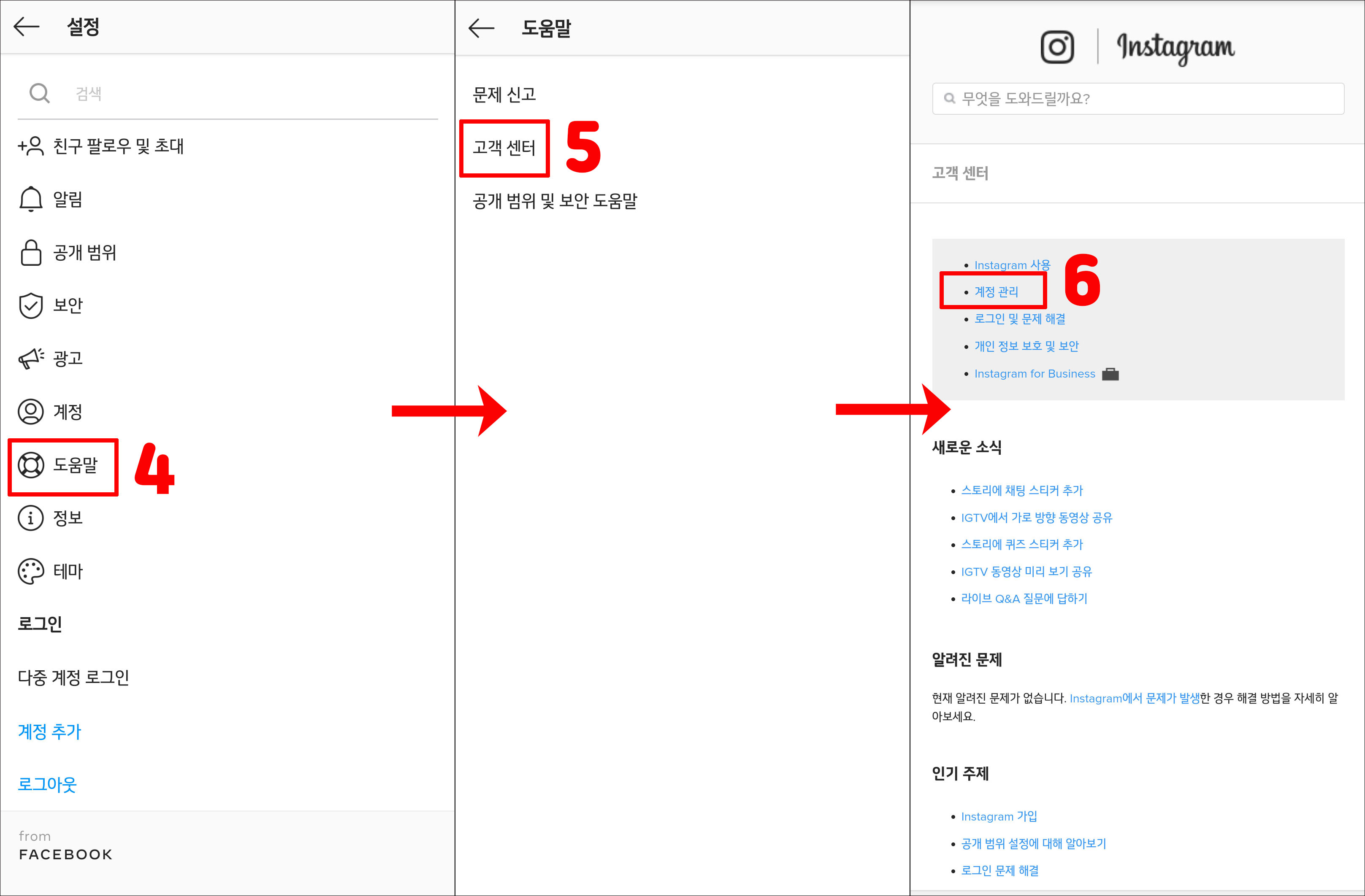Viewport: 1365px width, 896px height.
Task: Tap the 계정 추가 link
Action: tap(50, 731)
